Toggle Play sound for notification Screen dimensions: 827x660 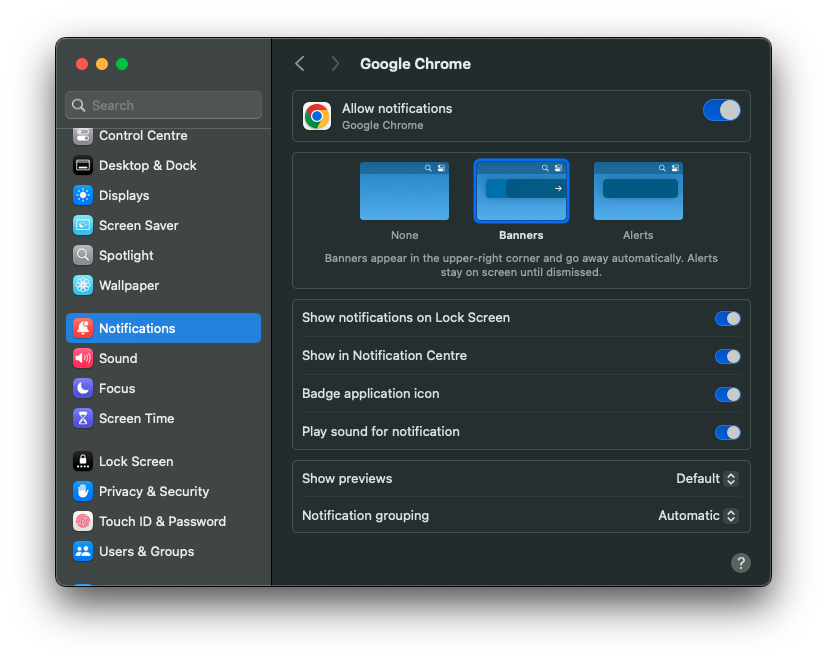(727, 432)
